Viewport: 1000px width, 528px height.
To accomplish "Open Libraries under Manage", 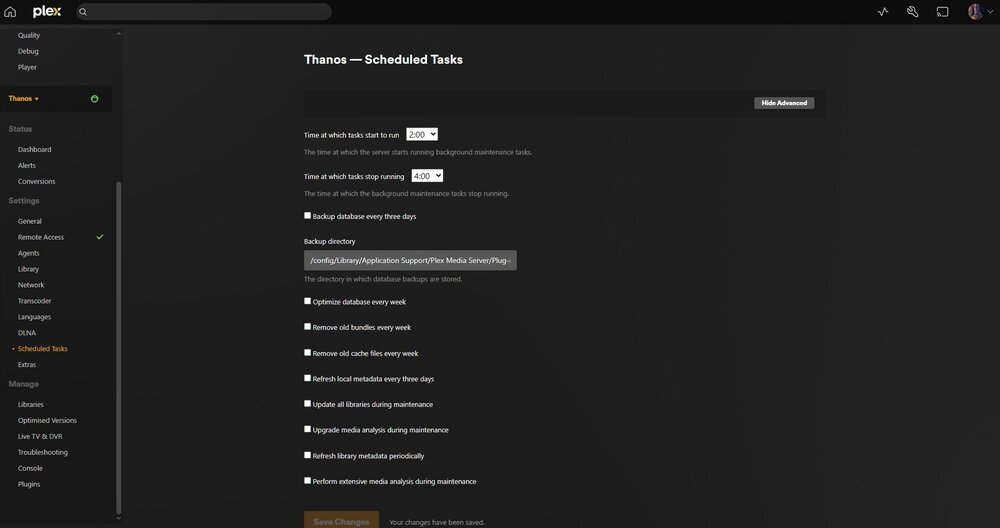I will (31, 405).
